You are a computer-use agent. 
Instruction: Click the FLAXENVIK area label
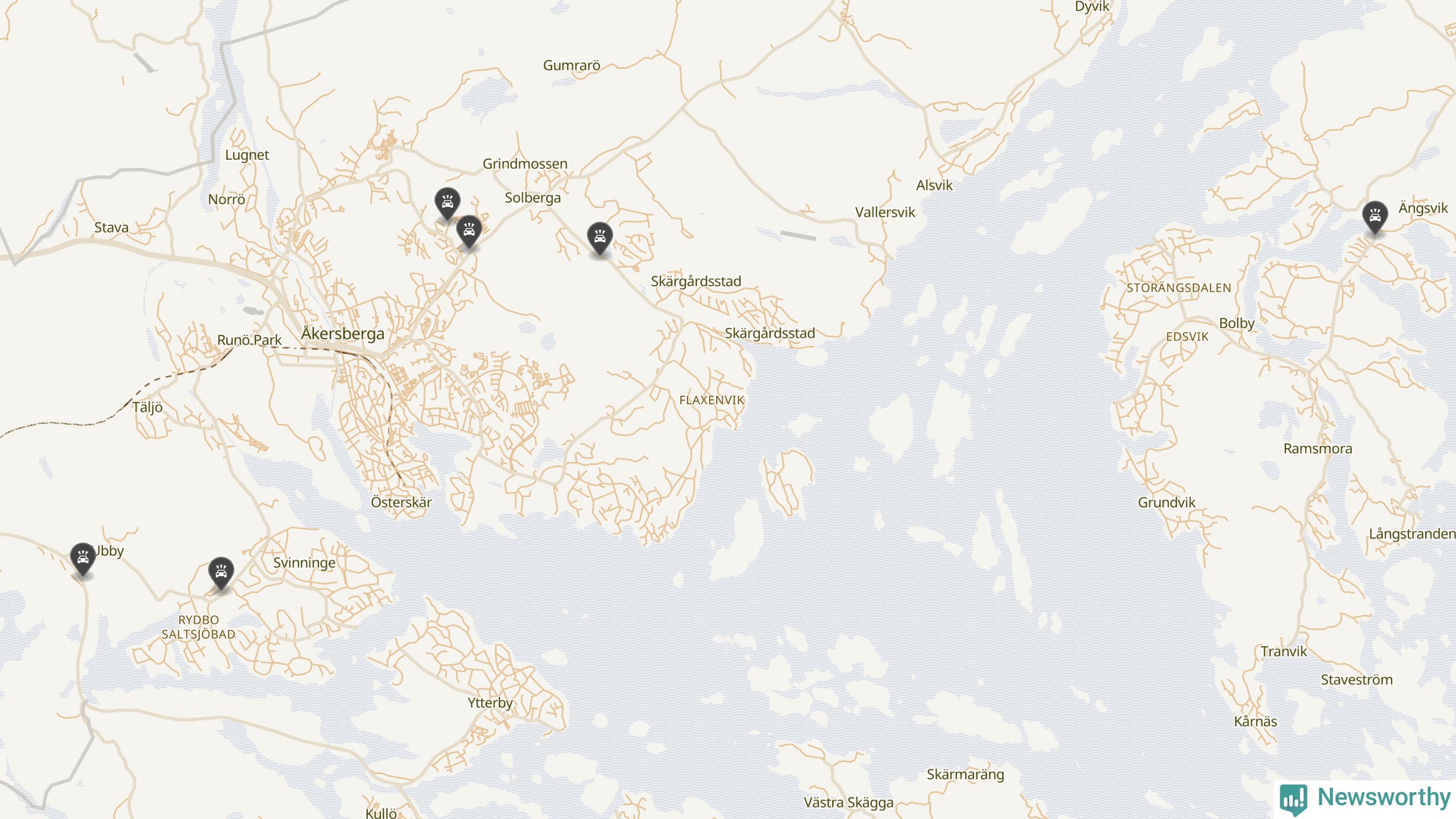point(712,400)
